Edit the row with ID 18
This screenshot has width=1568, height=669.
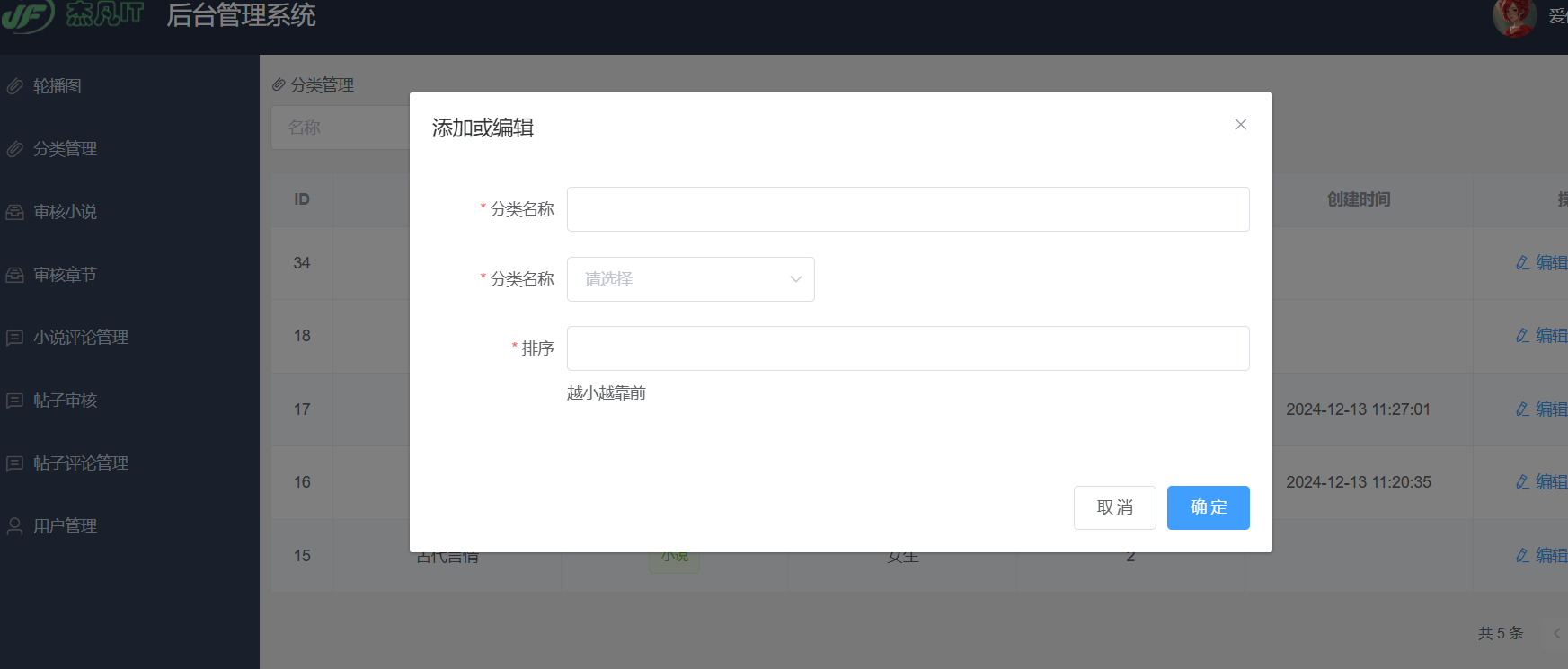1542,336
